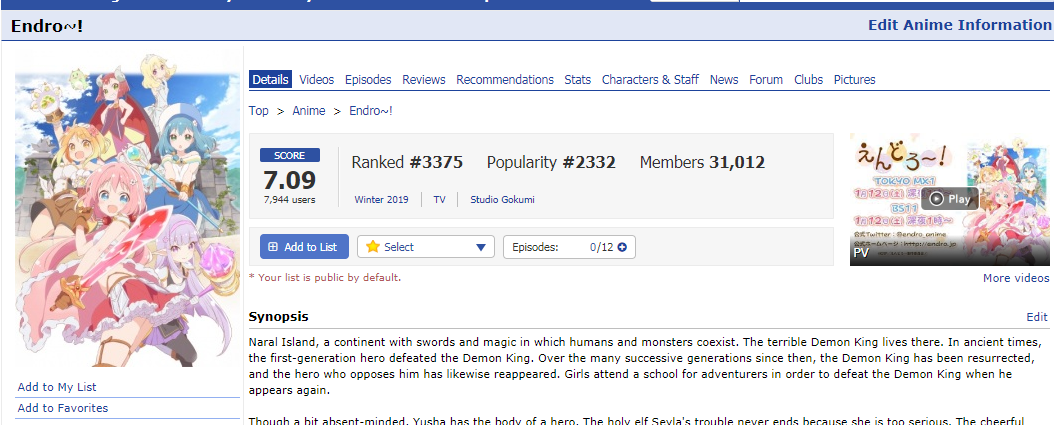Open the Videos tab
The image size is (1054, 425).
point(317,79)
